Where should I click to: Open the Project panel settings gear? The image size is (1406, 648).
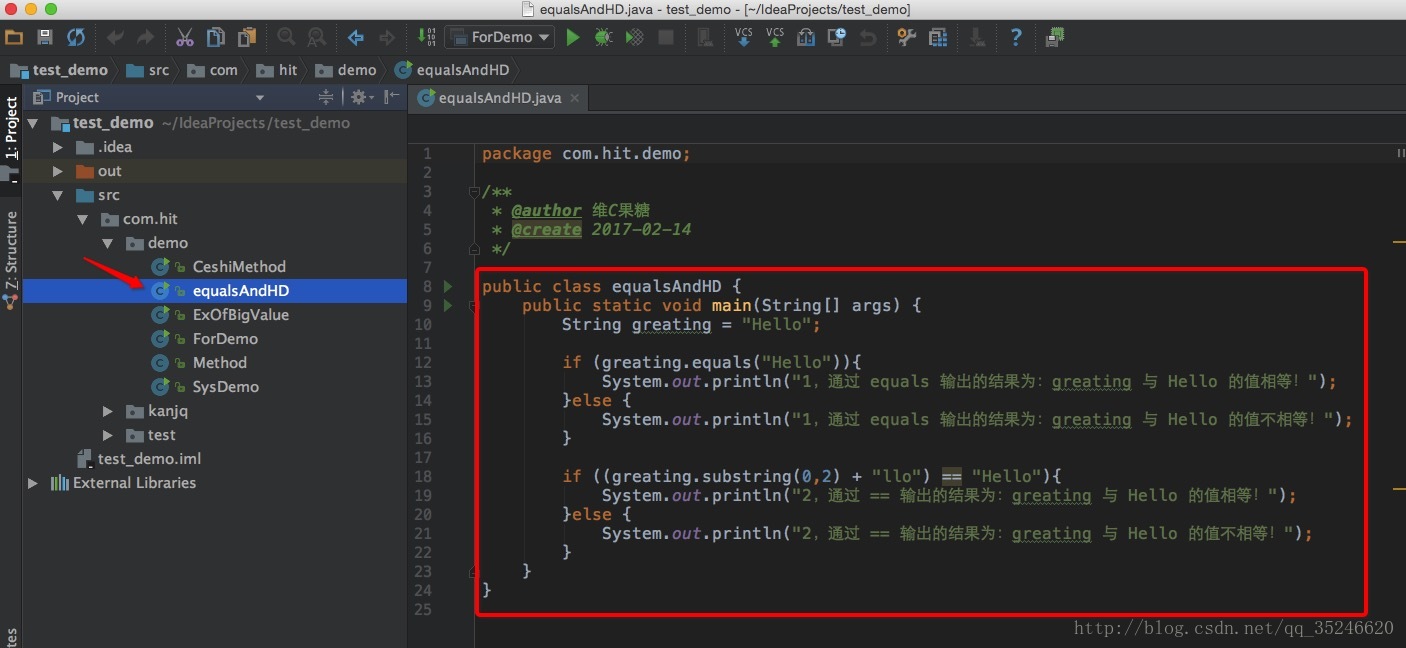(358, 97)
